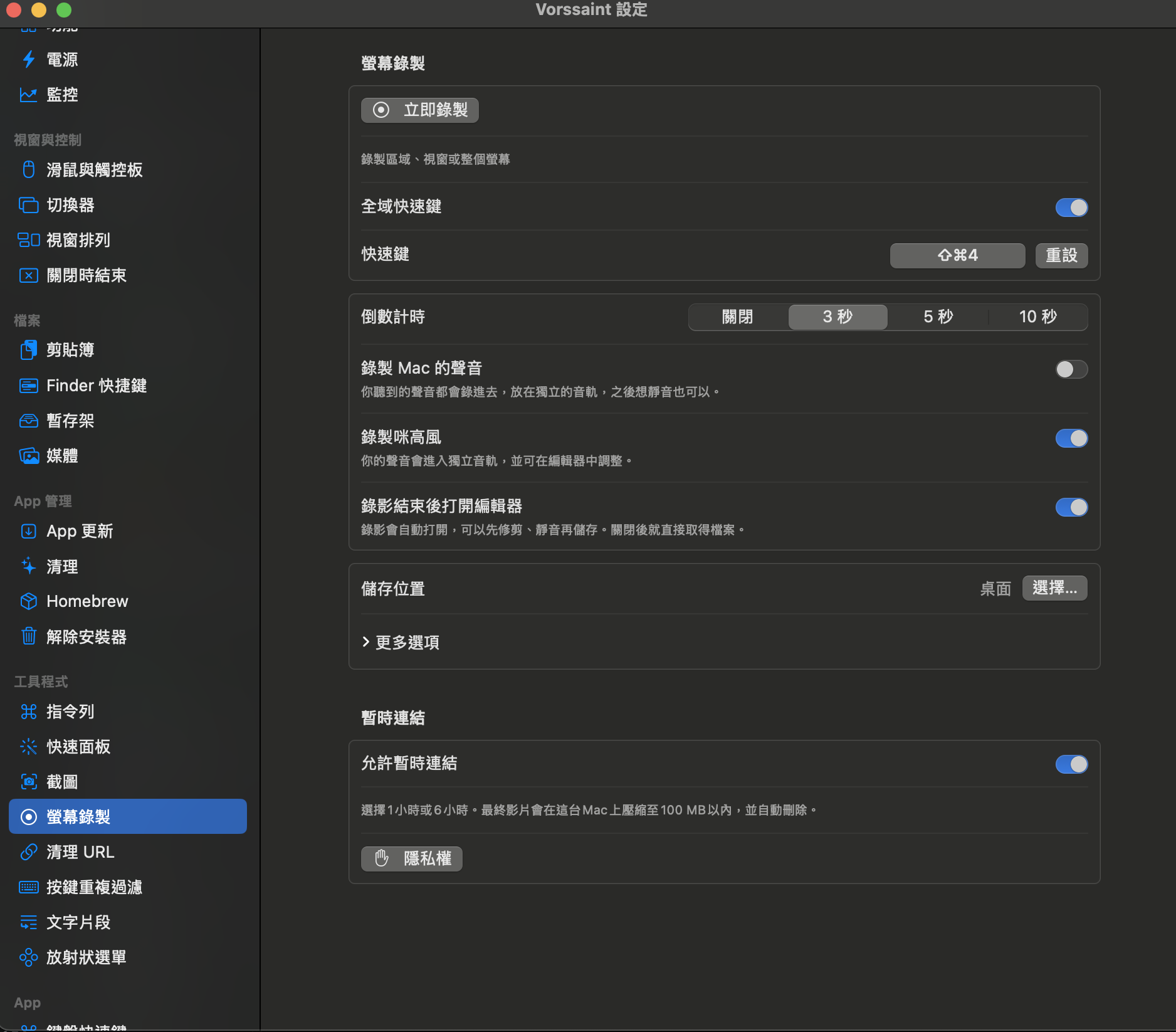Click the link icon for 清理 URL

pos(29,852)
